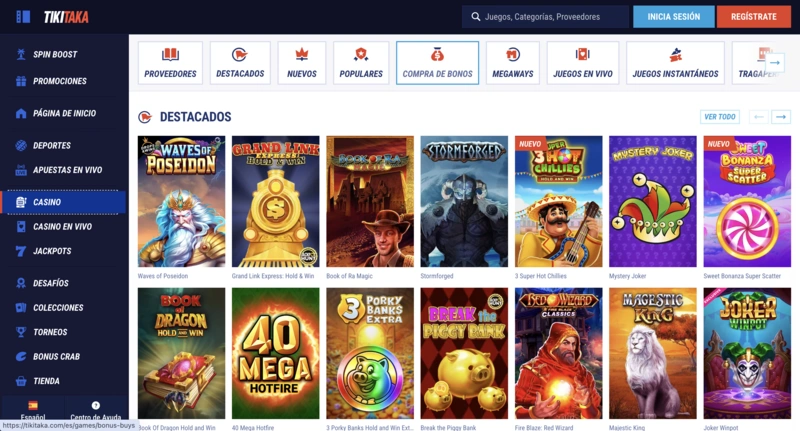Viewport: 800px width, 431px height.
Task: Open Torneos trophy icon
Action: [21, 332]
